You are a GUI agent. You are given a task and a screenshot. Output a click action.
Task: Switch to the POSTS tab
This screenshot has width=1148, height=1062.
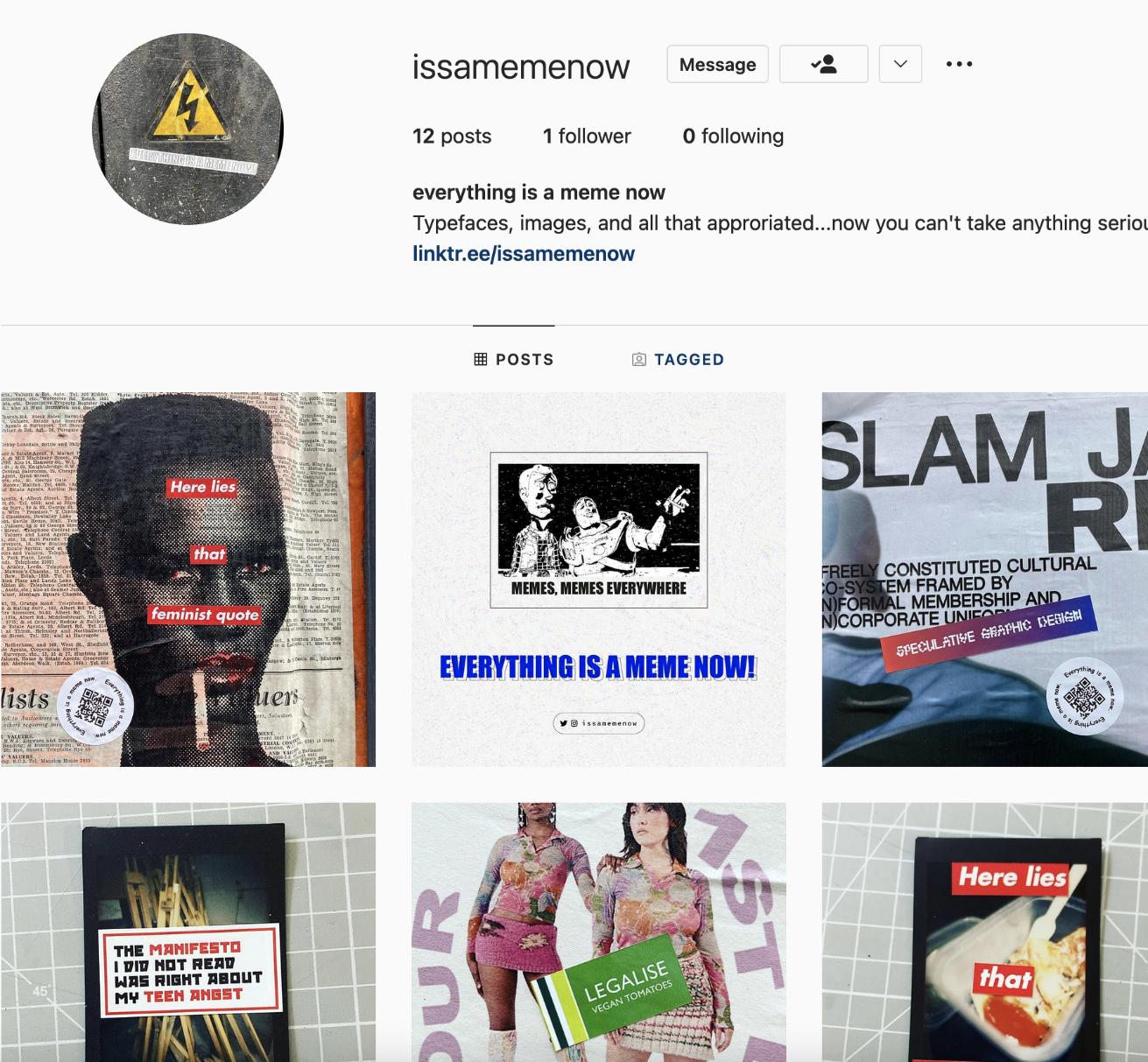pyautogui.click(x=514, y=359)
